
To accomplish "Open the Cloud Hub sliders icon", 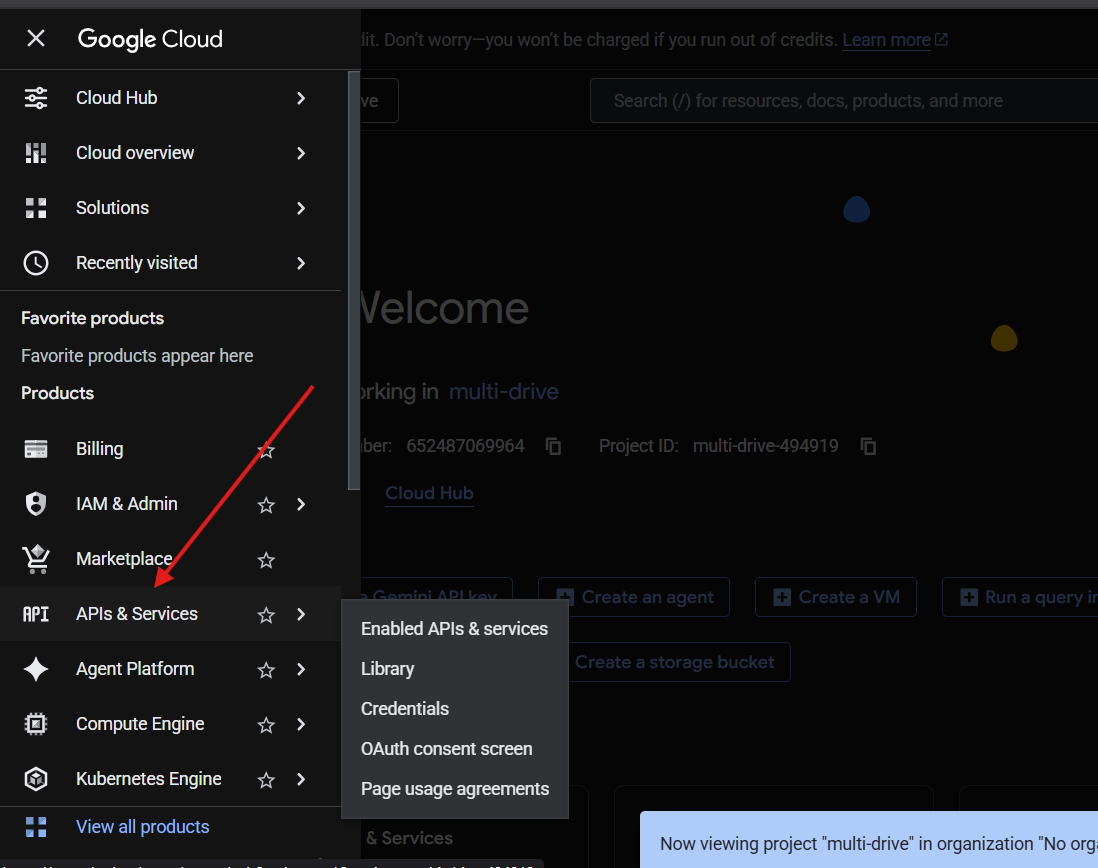I will [36, 98].
